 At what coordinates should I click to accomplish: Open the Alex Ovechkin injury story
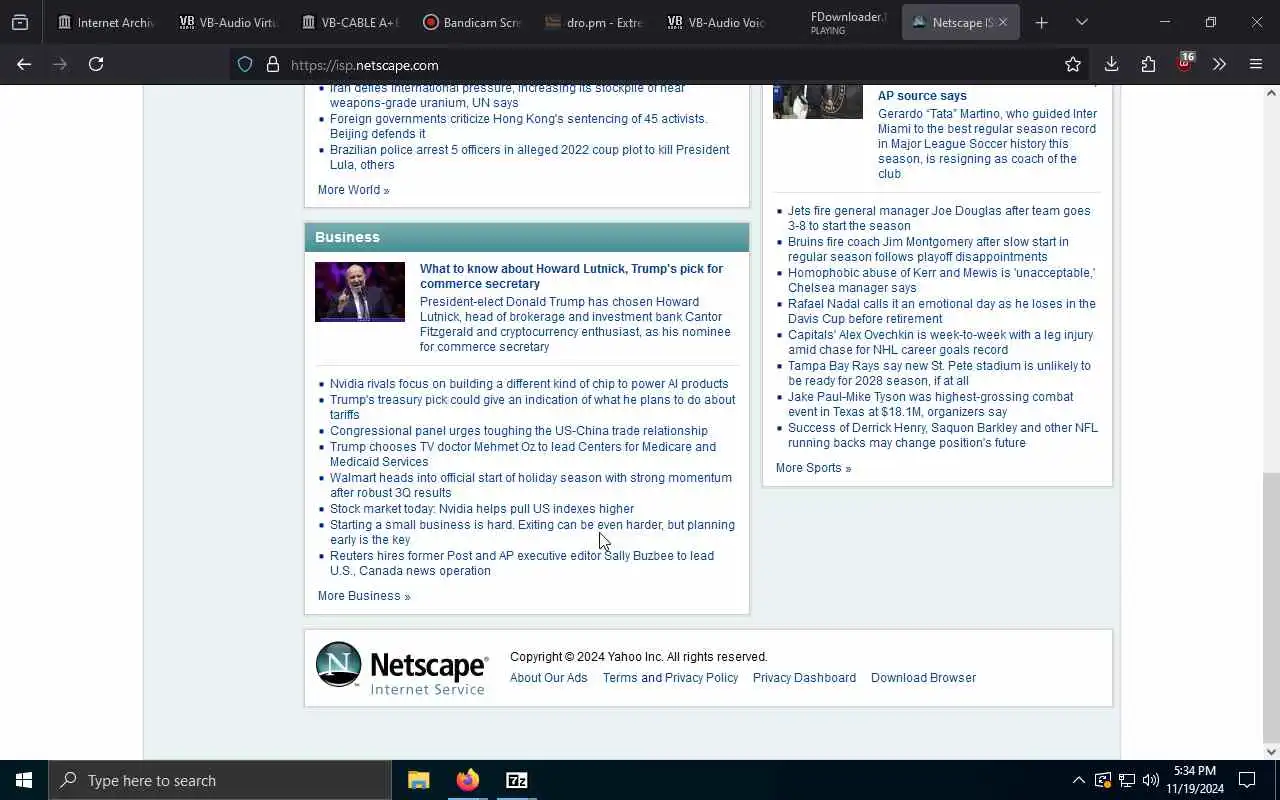pyautogui.click(x=940, y=342)
